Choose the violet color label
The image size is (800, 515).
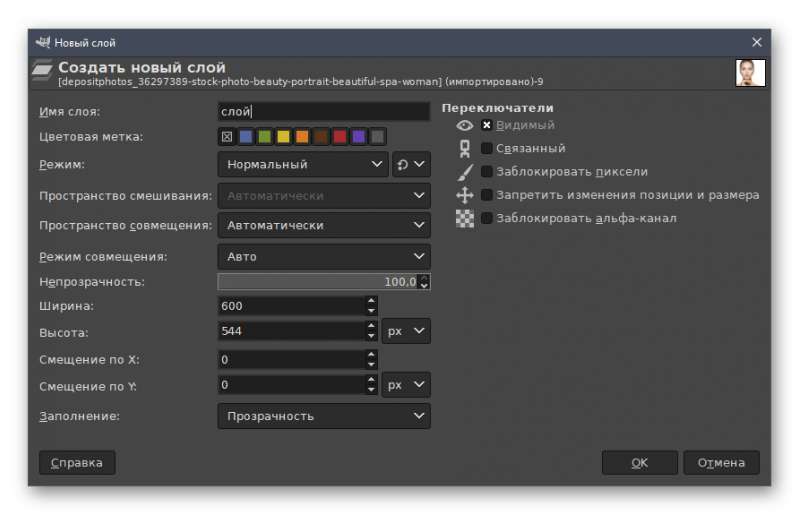[359, 137]
